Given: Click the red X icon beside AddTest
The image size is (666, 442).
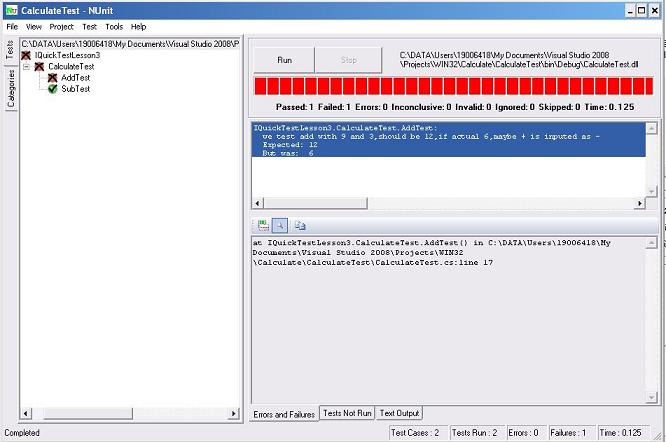Looking at the screenshot, I should [52, 78].
